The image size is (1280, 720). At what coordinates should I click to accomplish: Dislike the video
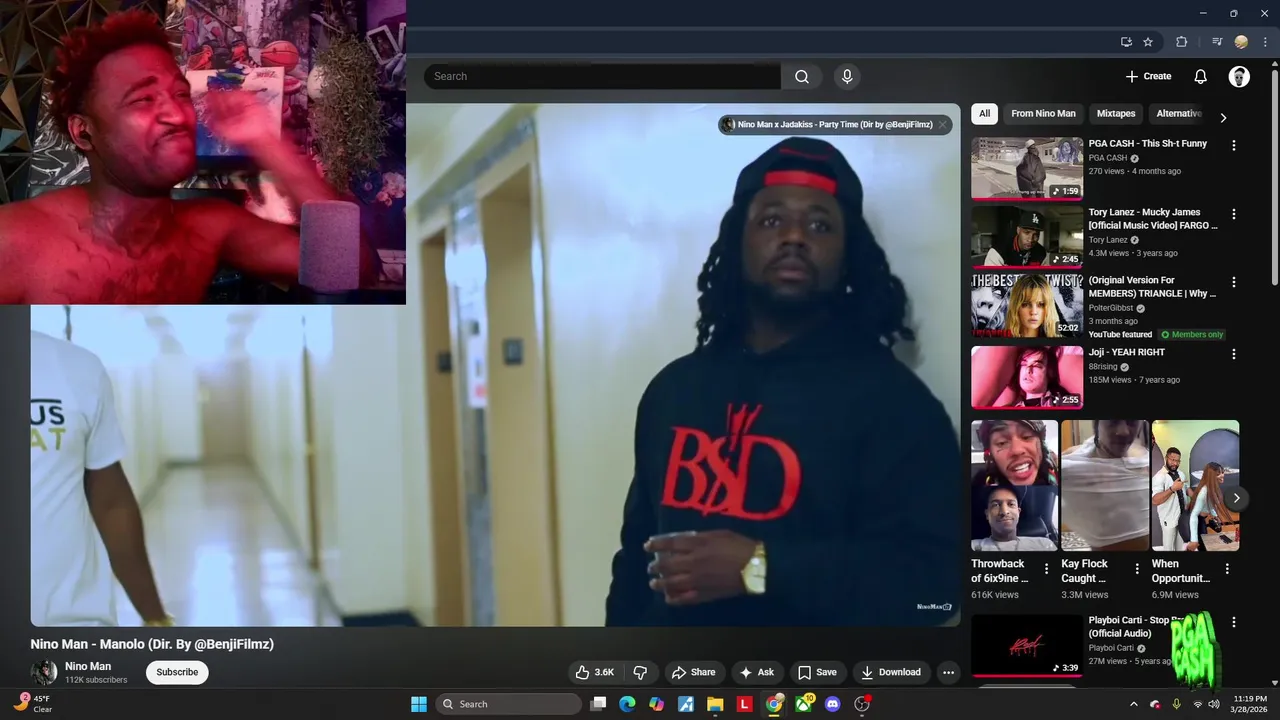pos(641,672)
